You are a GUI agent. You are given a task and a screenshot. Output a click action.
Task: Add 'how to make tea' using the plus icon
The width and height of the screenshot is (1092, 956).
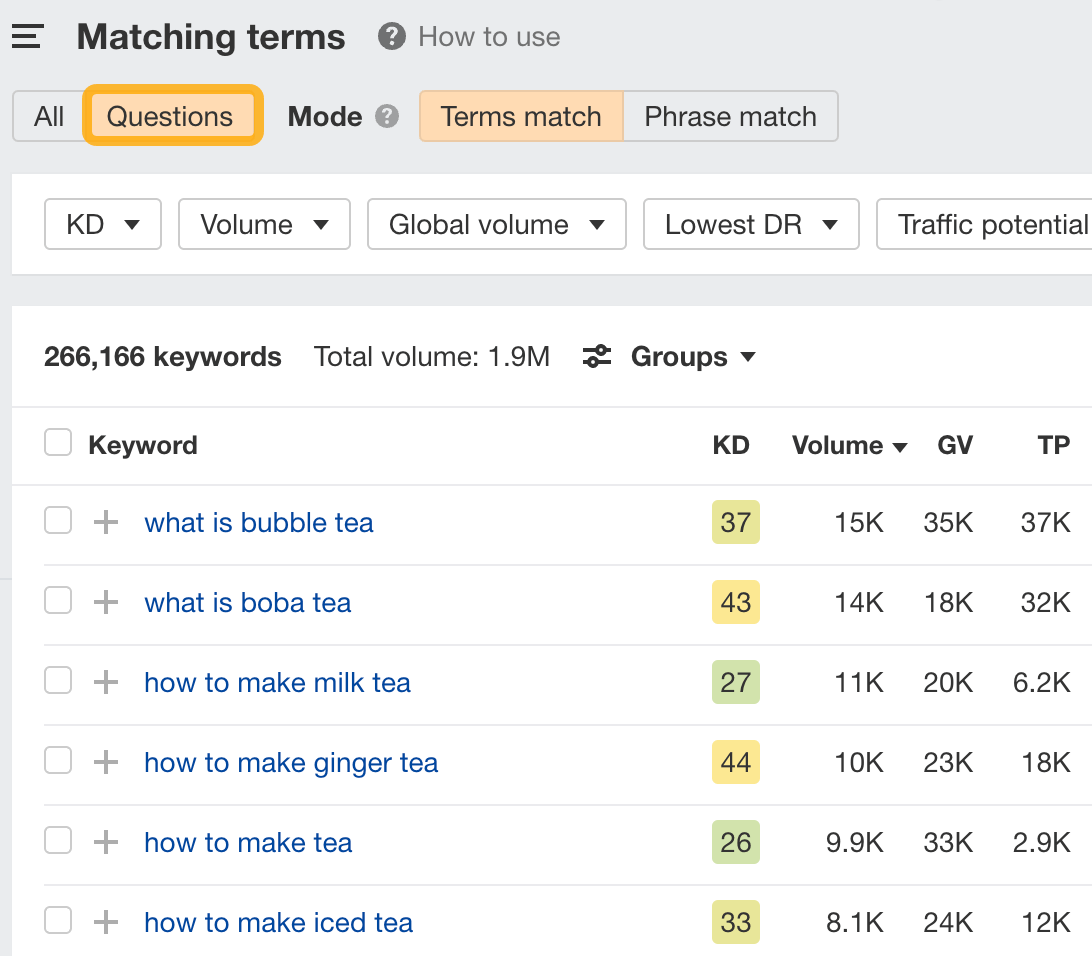105,841
